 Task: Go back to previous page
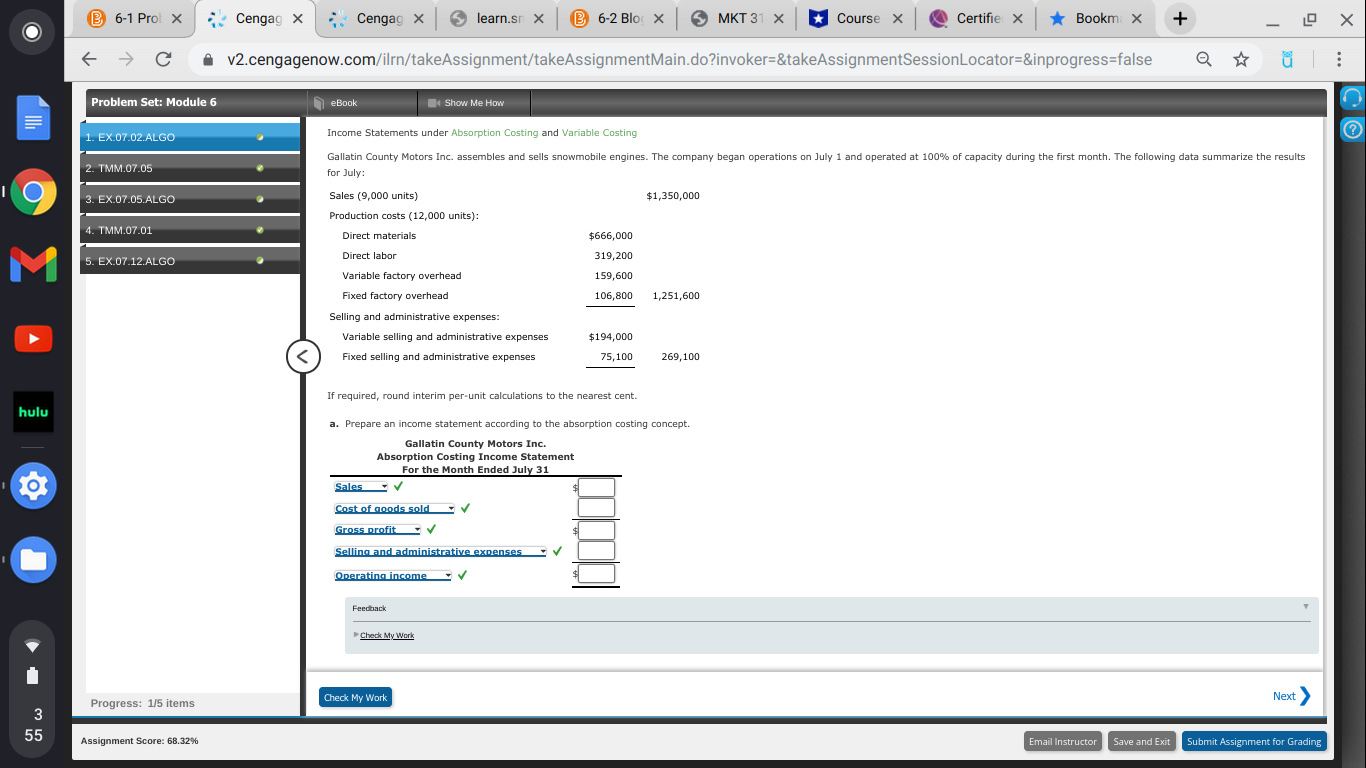(x=90, y=60)
